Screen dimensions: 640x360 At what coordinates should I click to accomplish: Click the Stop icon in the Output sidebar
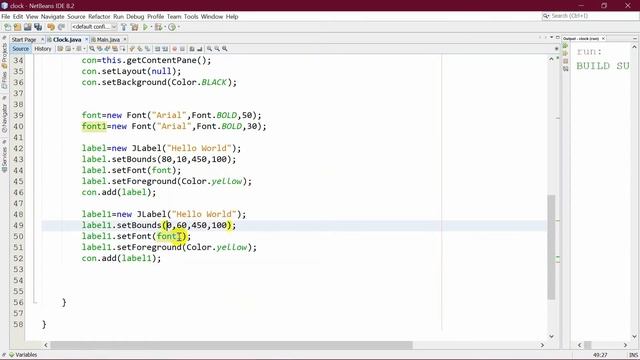coord(565,61)
